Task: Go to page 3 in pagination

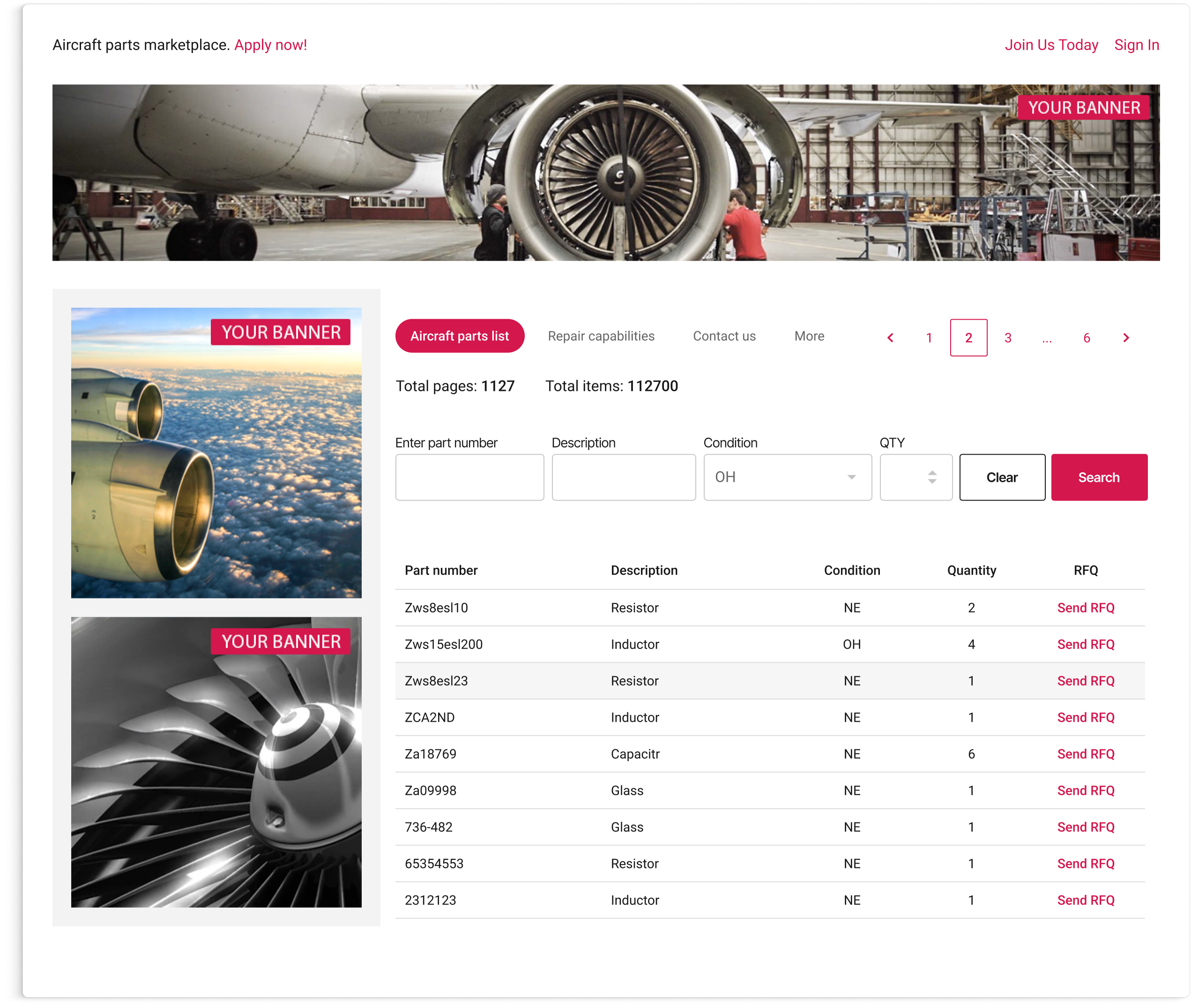Action: pos(1008,338)
